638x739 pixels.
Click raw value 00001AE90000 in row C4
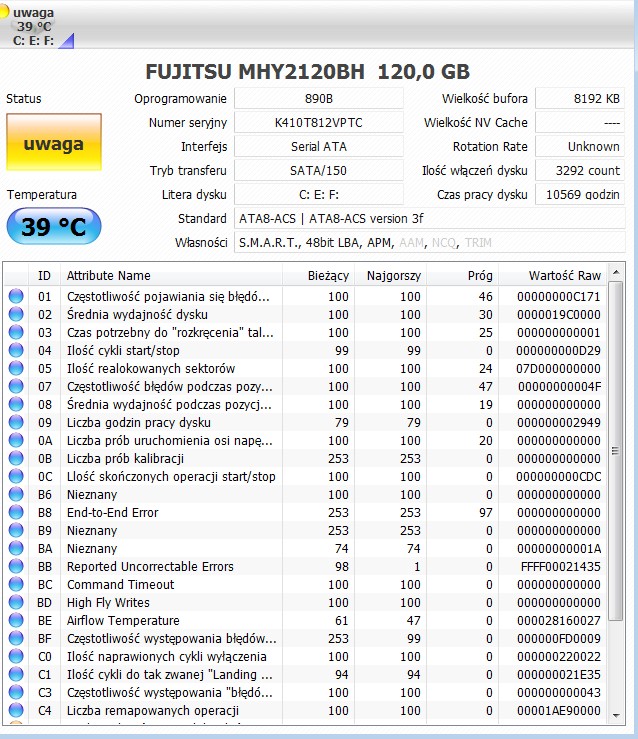click(559, 710)
